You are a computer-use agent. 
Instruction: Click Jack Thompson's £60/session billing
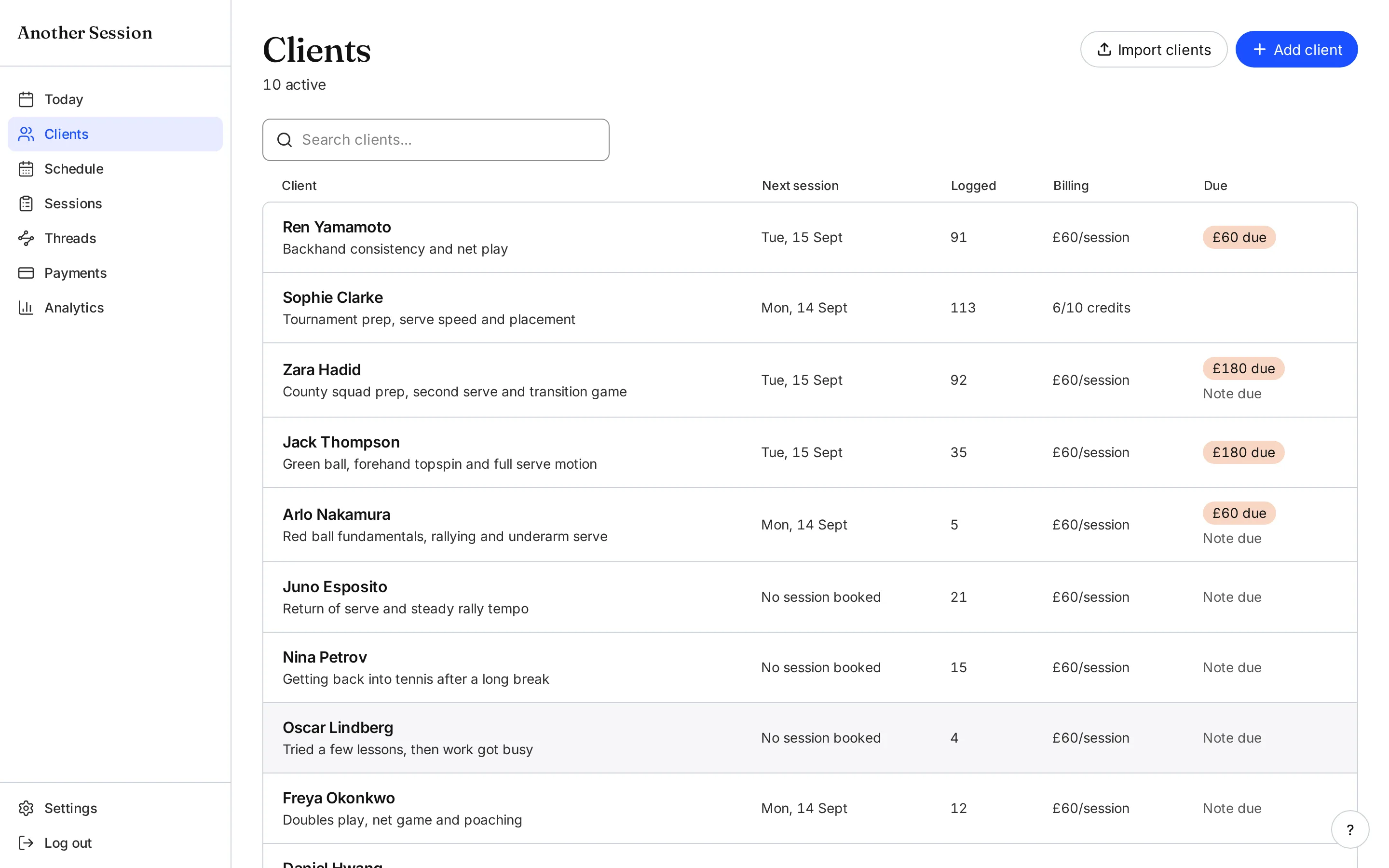[x=1090, y=452]
